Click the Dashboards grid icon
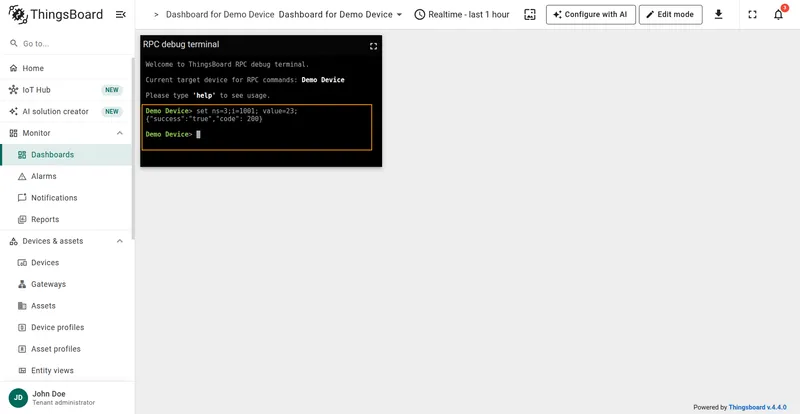Screen dimensions: 800x414 22,155
